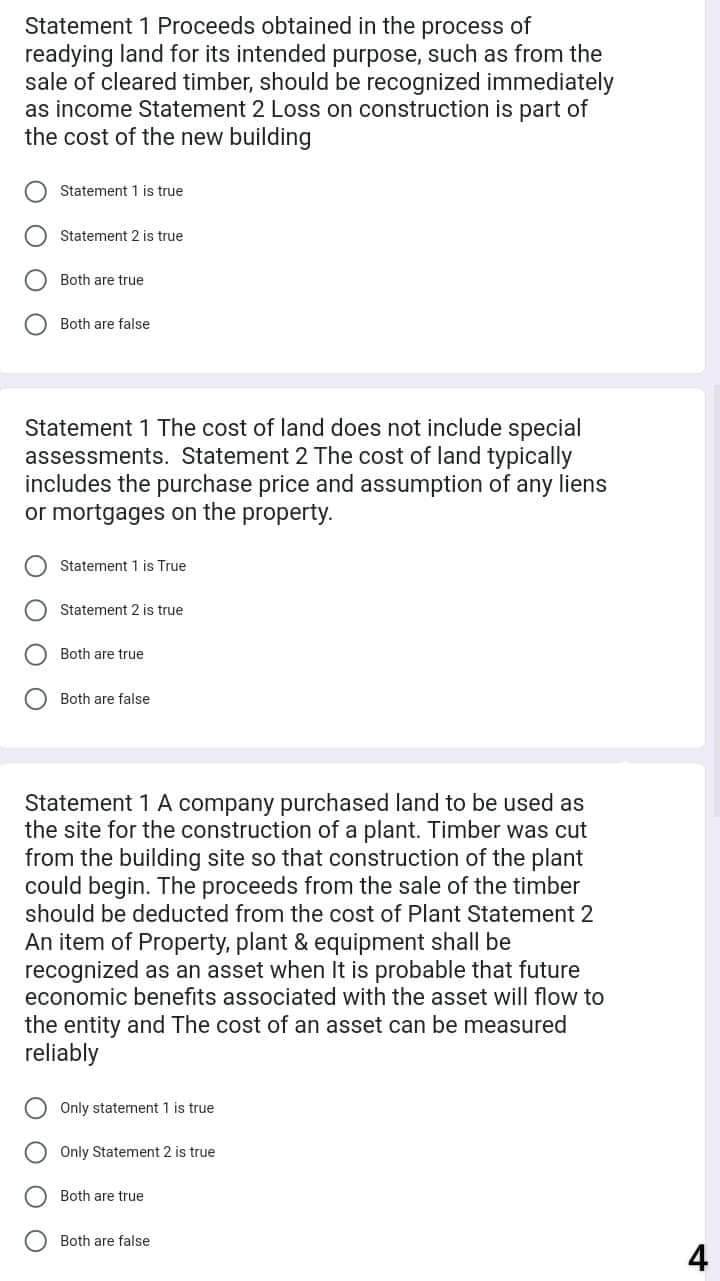This screenshot has width=720, height=1281.
Task: Choose 'Both are false' for the third question
Action: click(x=36, y=1241)
